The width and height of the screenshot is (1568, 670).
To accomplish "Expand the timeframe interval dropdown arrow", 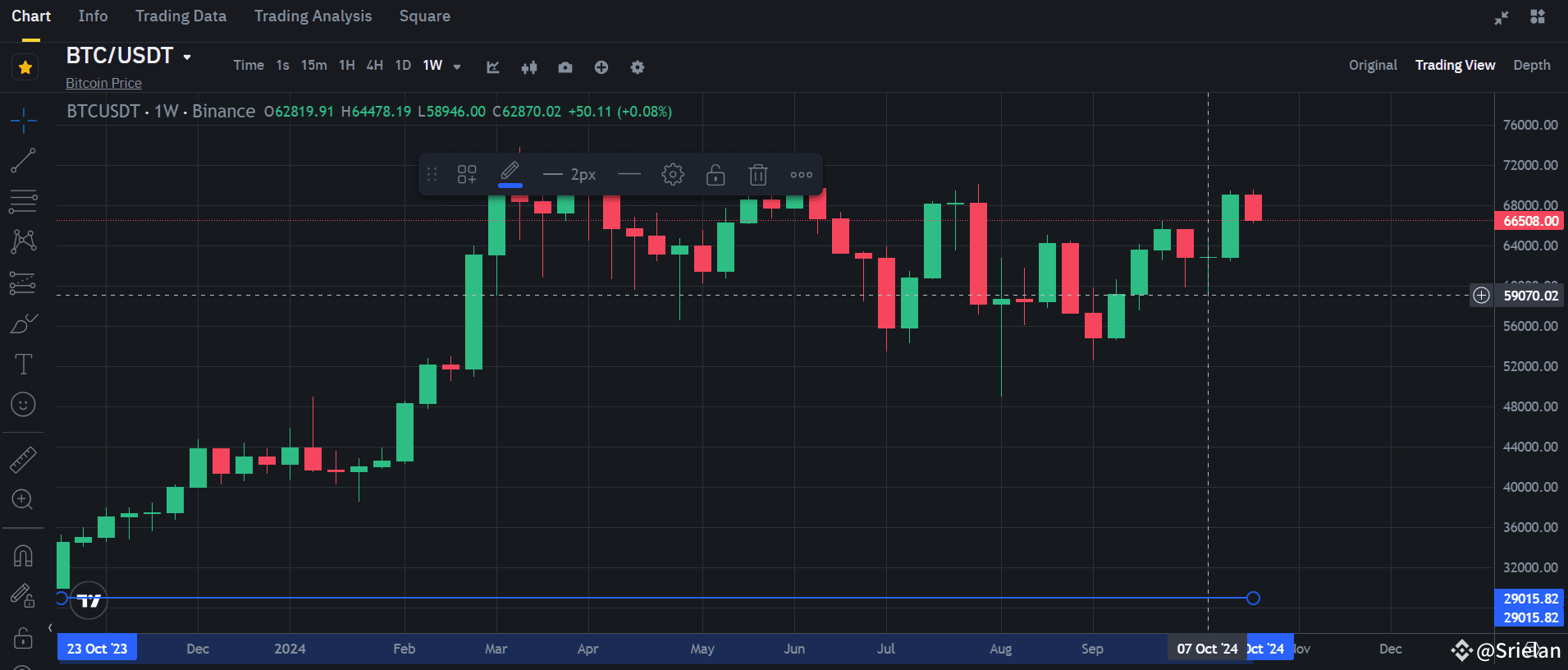I will tap(457, 67).
